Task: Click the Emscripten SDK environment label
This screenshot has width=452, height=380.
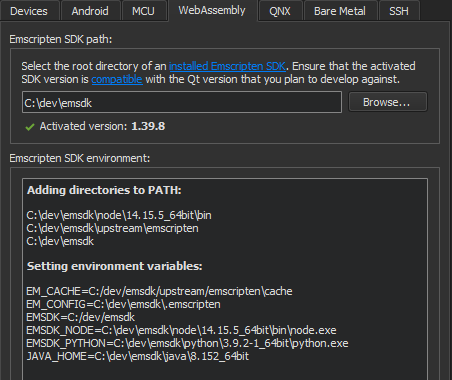Action: [80, 158]
